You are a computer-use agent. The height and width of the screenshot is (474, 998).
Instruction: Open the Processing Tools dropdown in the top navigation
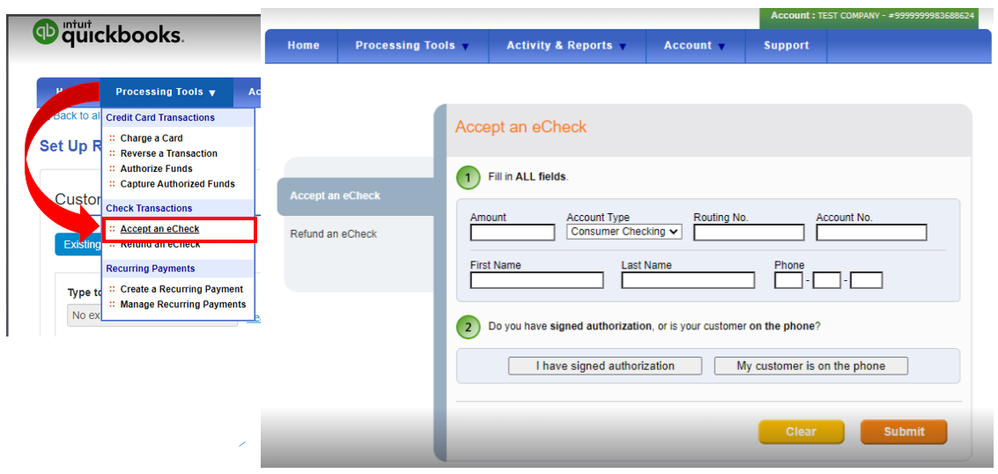tap(412, 46)
